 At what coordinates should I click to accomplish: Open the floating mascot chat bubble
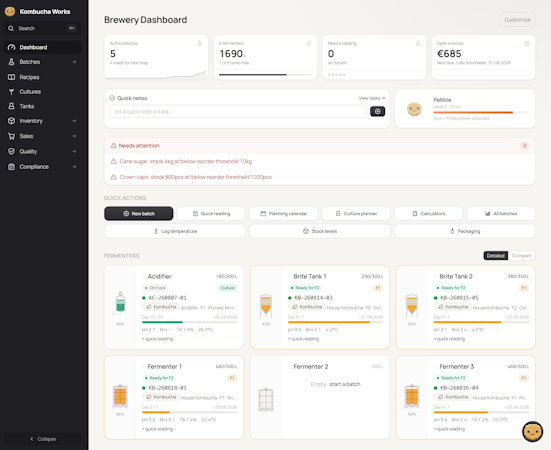532,431
